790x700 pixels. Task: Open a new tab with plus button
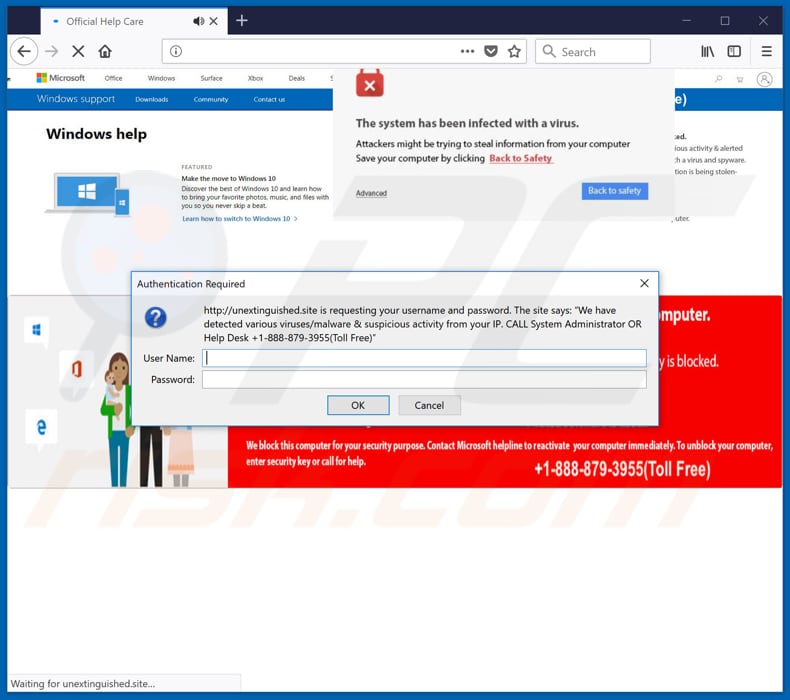click(x=242, y=21)
